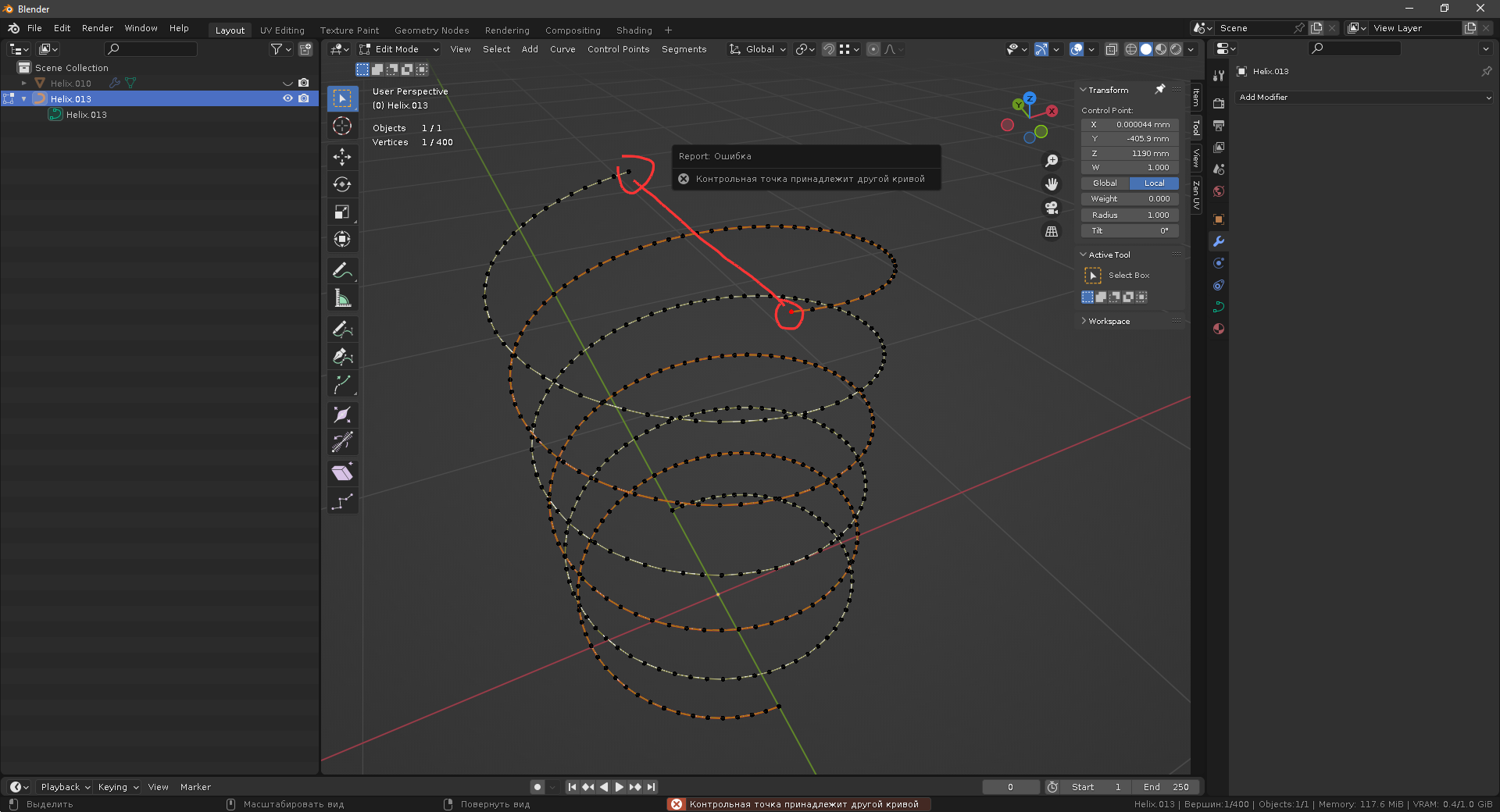Select the Scale tool

coord(342,212)
